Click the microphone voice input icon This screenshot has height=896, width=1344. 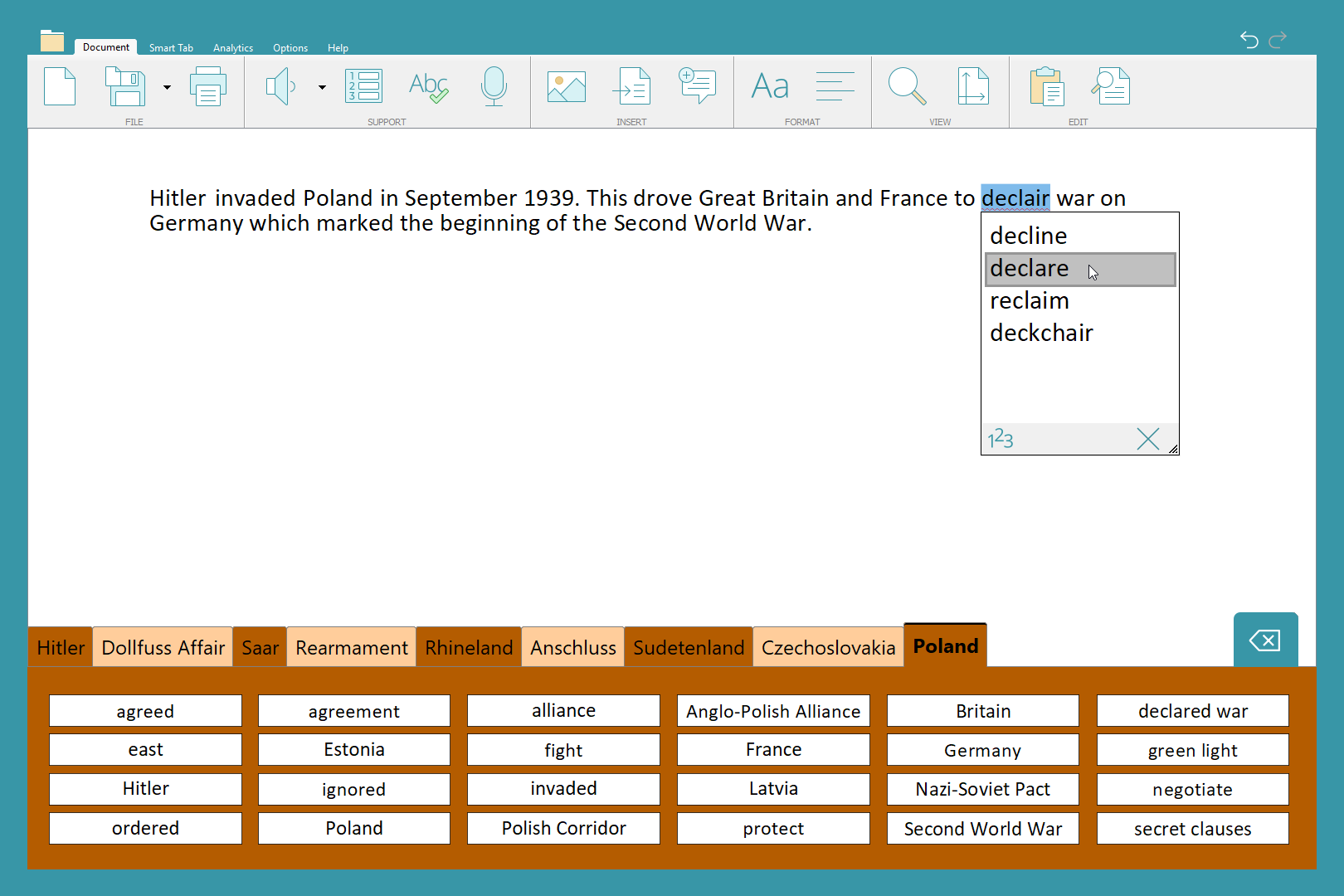494,86
